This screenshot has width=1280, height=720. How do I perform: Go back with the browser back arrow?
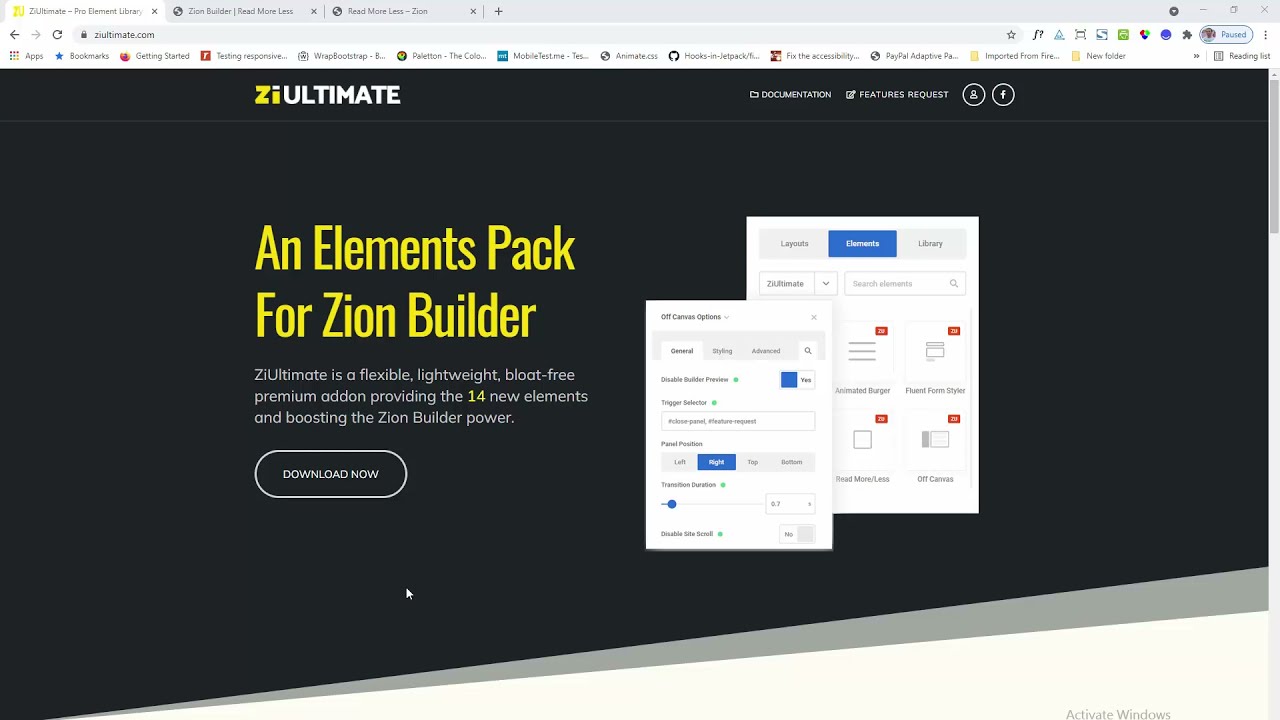click(x=14, y=34)
